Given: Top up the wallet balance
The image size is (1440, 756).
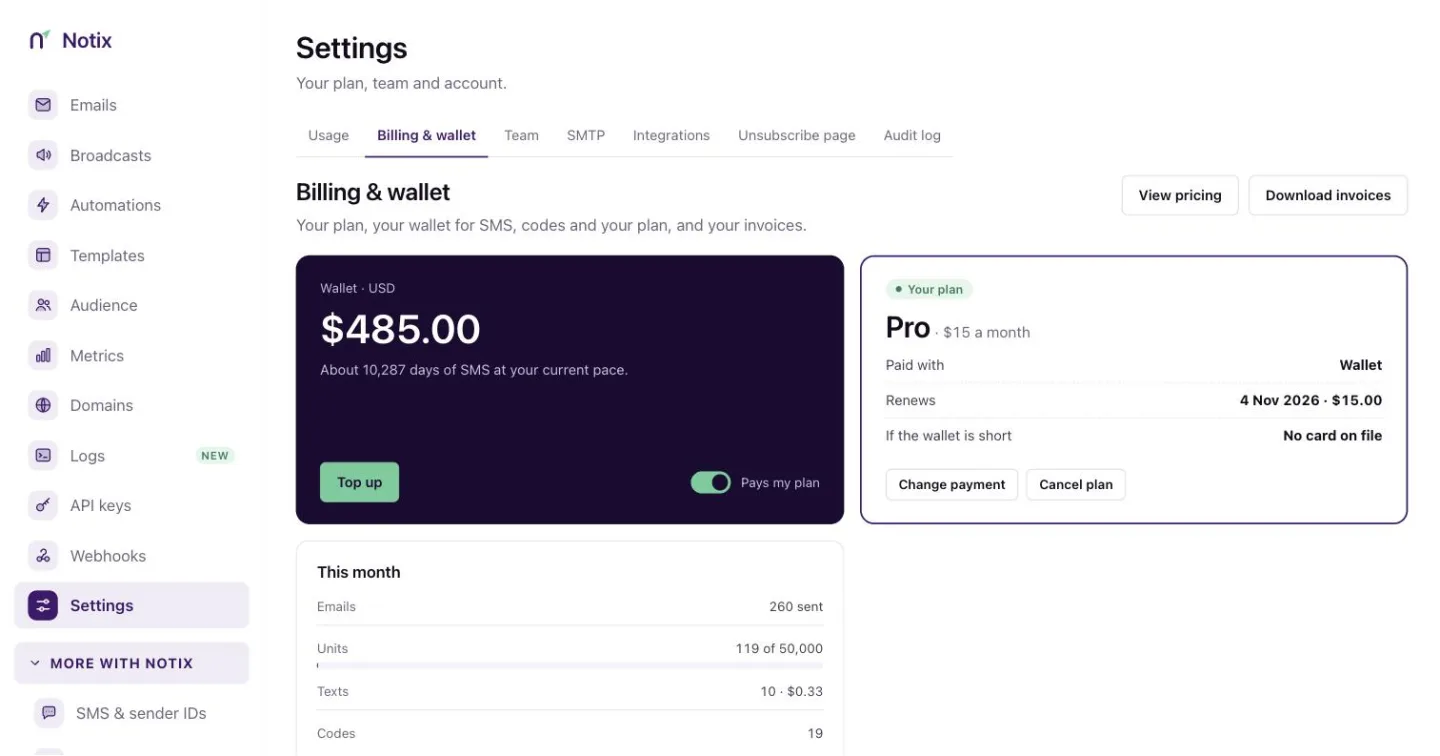Looking at the screenshot, I should click(359, 482).
